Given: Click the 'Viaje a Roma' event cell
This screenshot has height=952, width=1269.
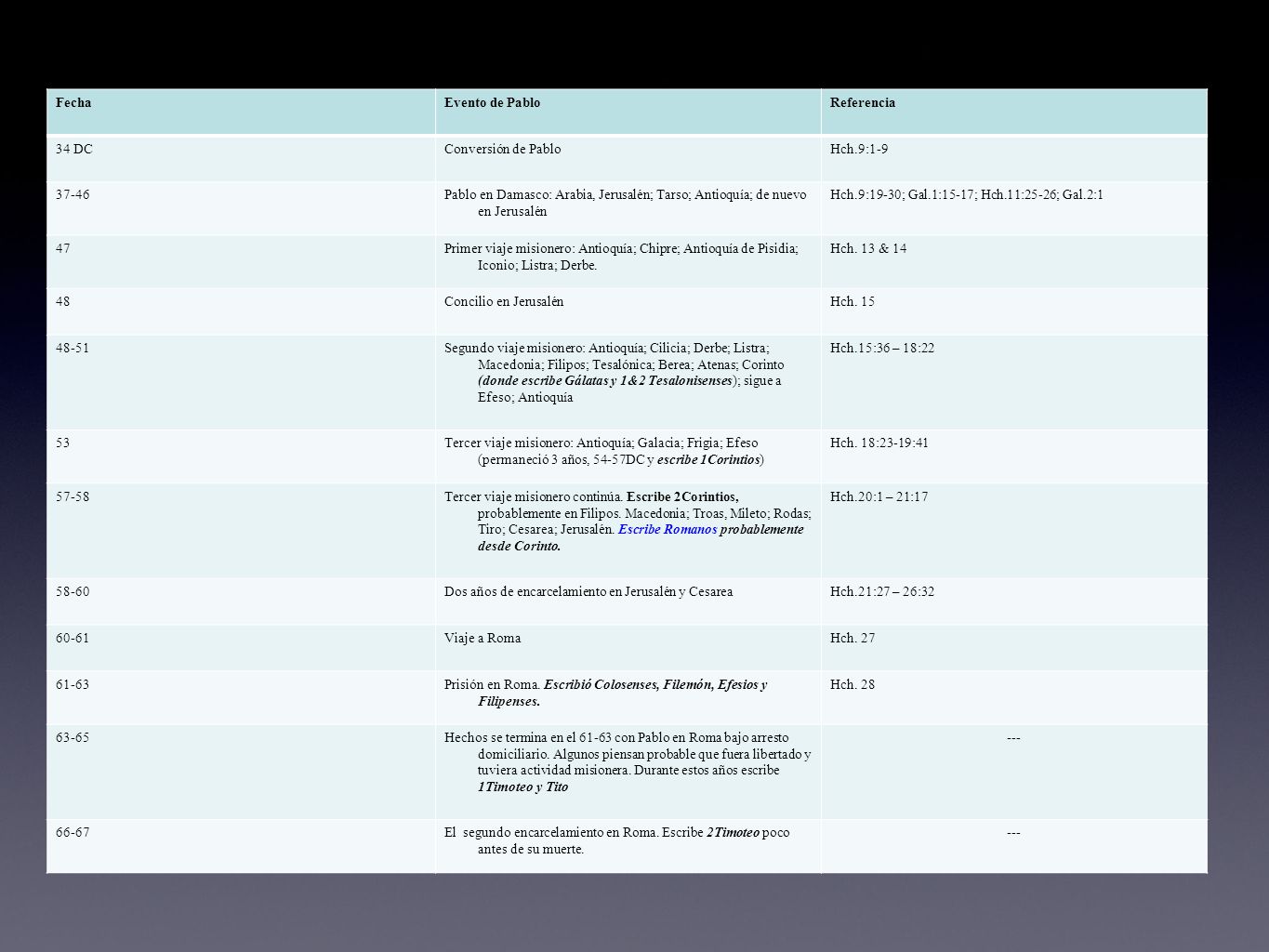Looking at the screenshot, I should point(628,648).
